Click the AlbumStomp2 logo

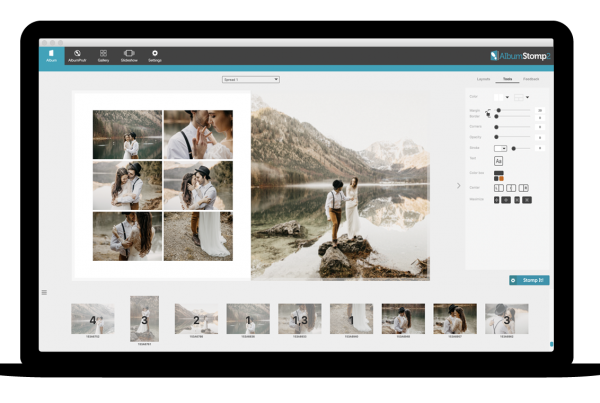(x=520, y=56)
